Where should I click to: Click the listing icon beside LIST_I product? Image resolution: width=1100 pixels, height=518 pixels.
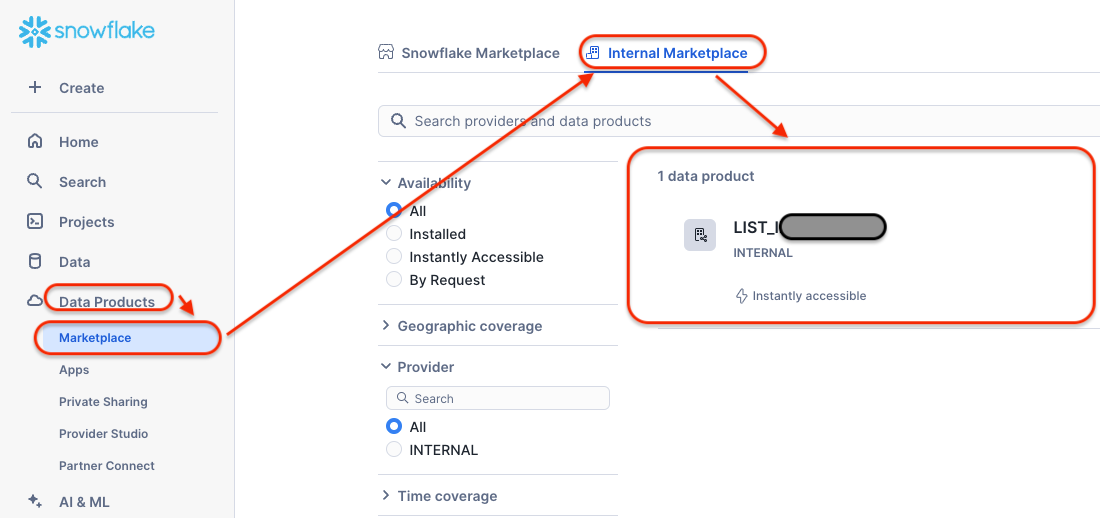point(700,235)
